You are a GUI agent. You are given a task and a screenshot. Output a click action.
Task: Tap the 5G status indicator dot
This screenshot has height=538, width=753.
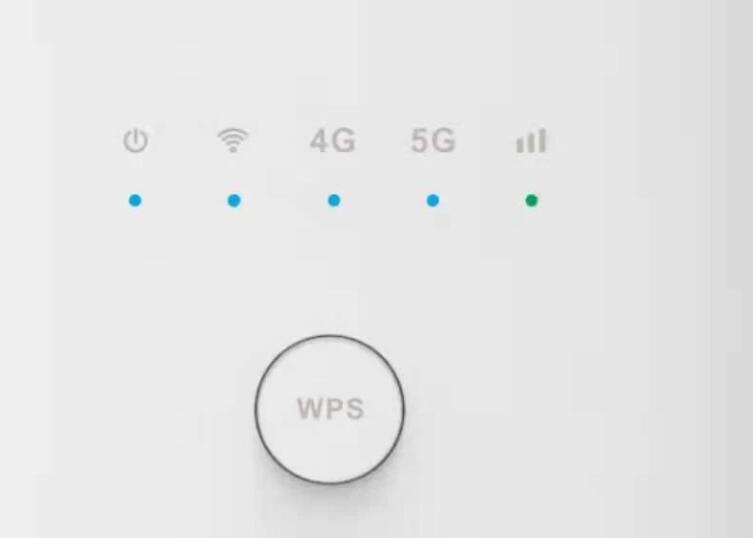[x=433, y=200]
